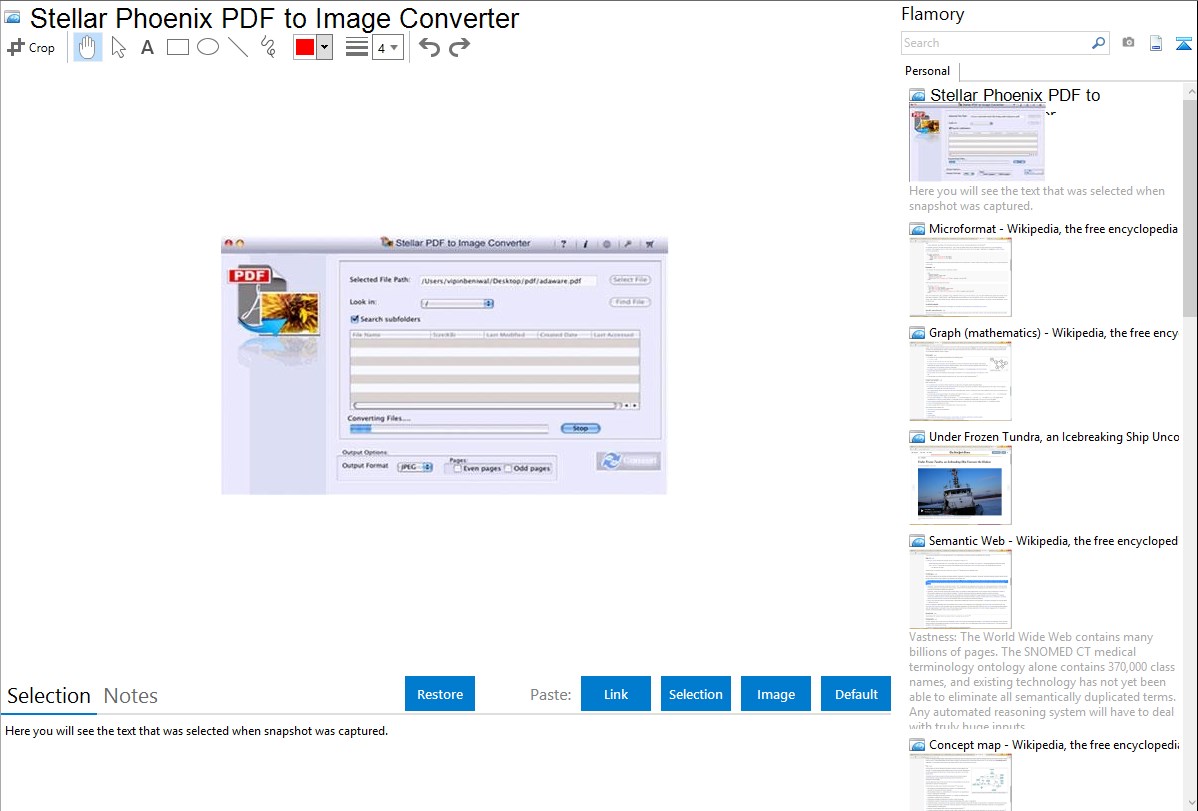Toggle Even pages checkbox in screenshot
Image resolution: width=1198 pixels, height=811 pixels.
tap(457, 469)
